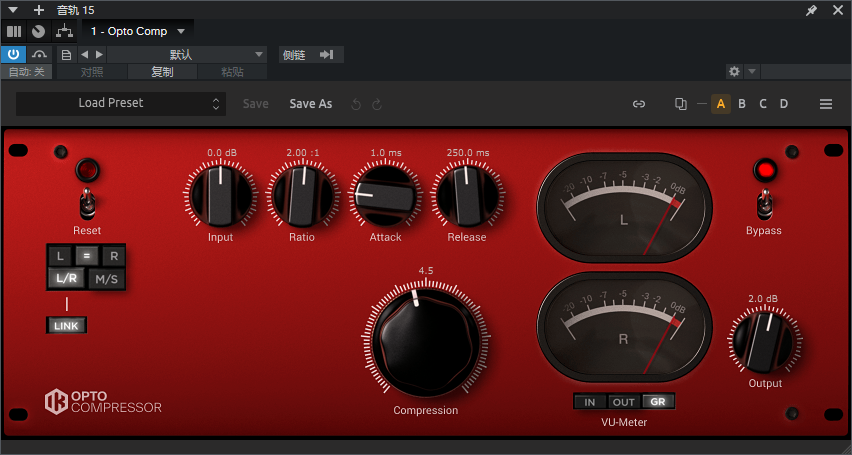This screenshot has width=852, height=455.
Task: Select the L channel button
Action: pos(60,255)
